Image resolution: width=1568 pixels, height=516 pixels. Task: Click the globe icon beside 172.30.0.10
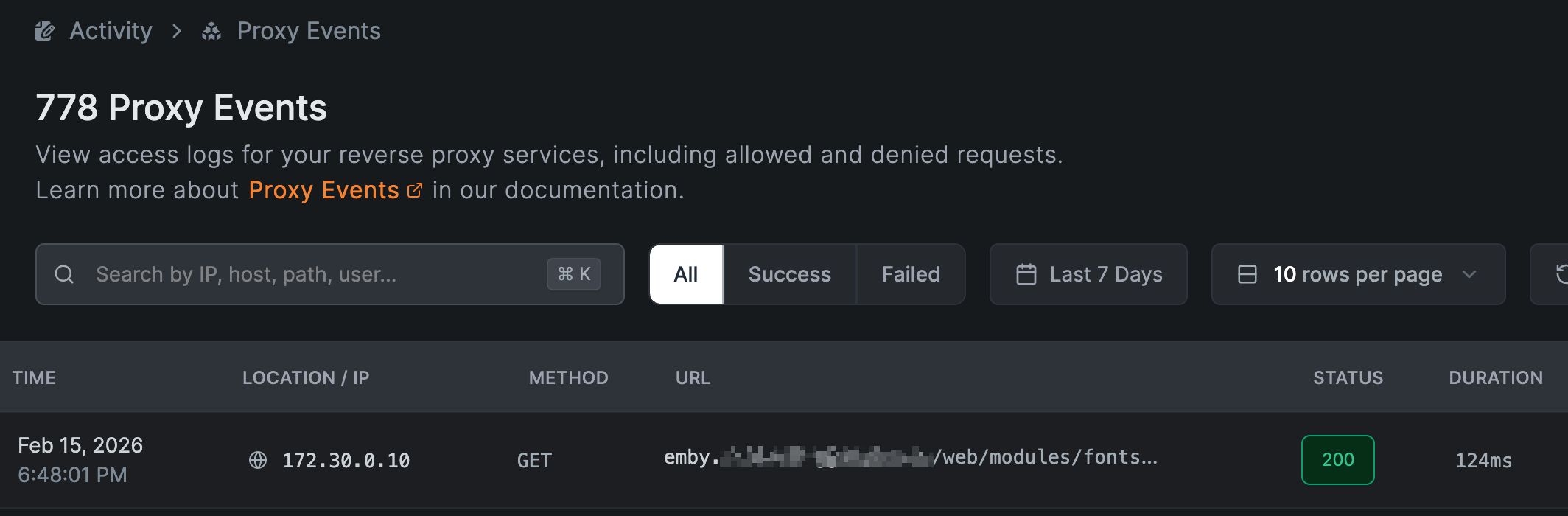[258, 460]
